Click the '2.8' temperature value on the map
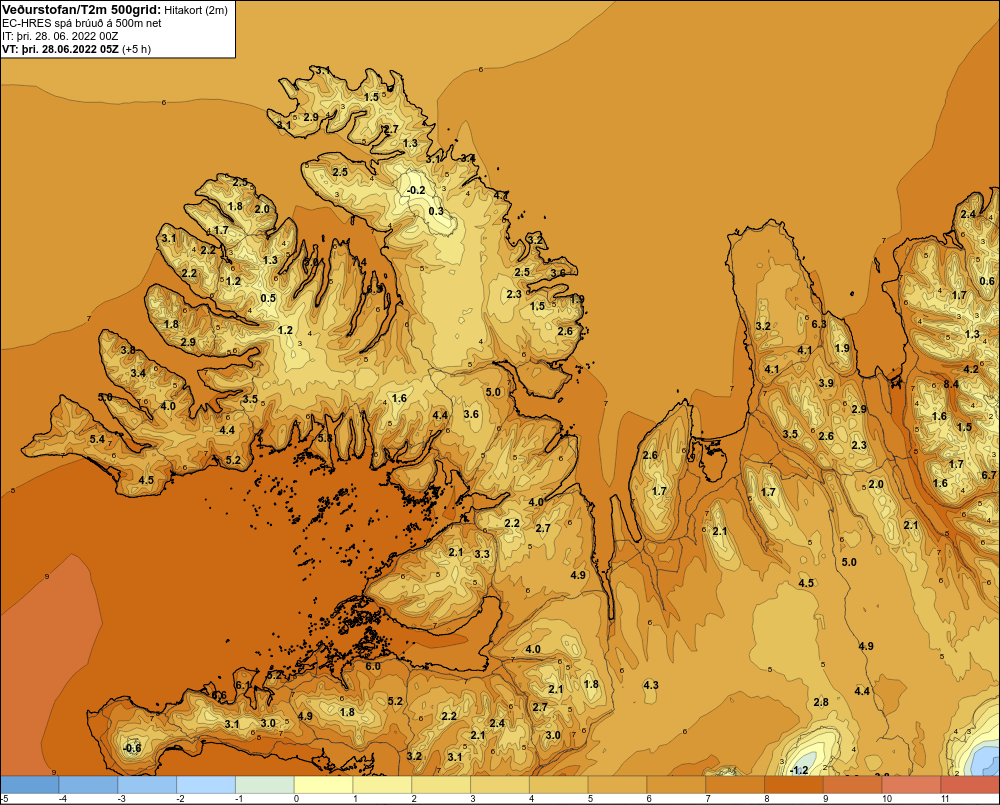This screenshot has width=1000, height=805. tap(821, 702)
